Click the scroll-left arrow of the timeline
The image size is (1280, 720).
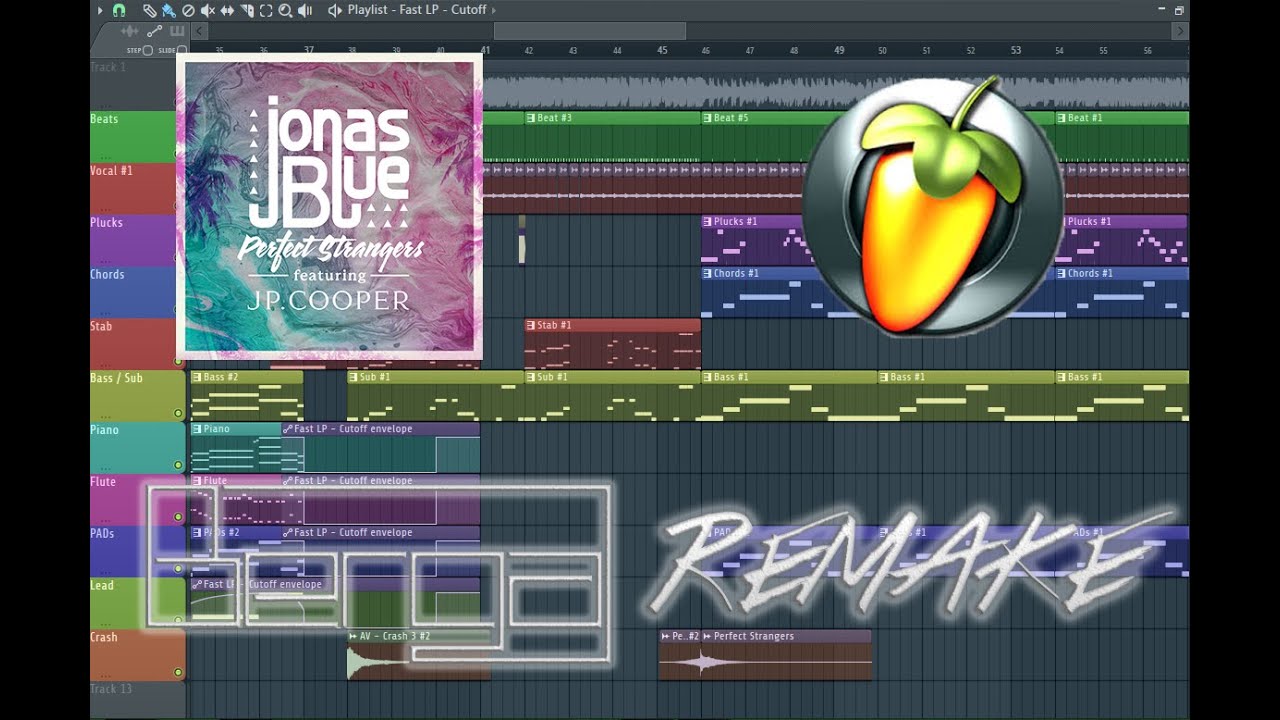(199, 31)
